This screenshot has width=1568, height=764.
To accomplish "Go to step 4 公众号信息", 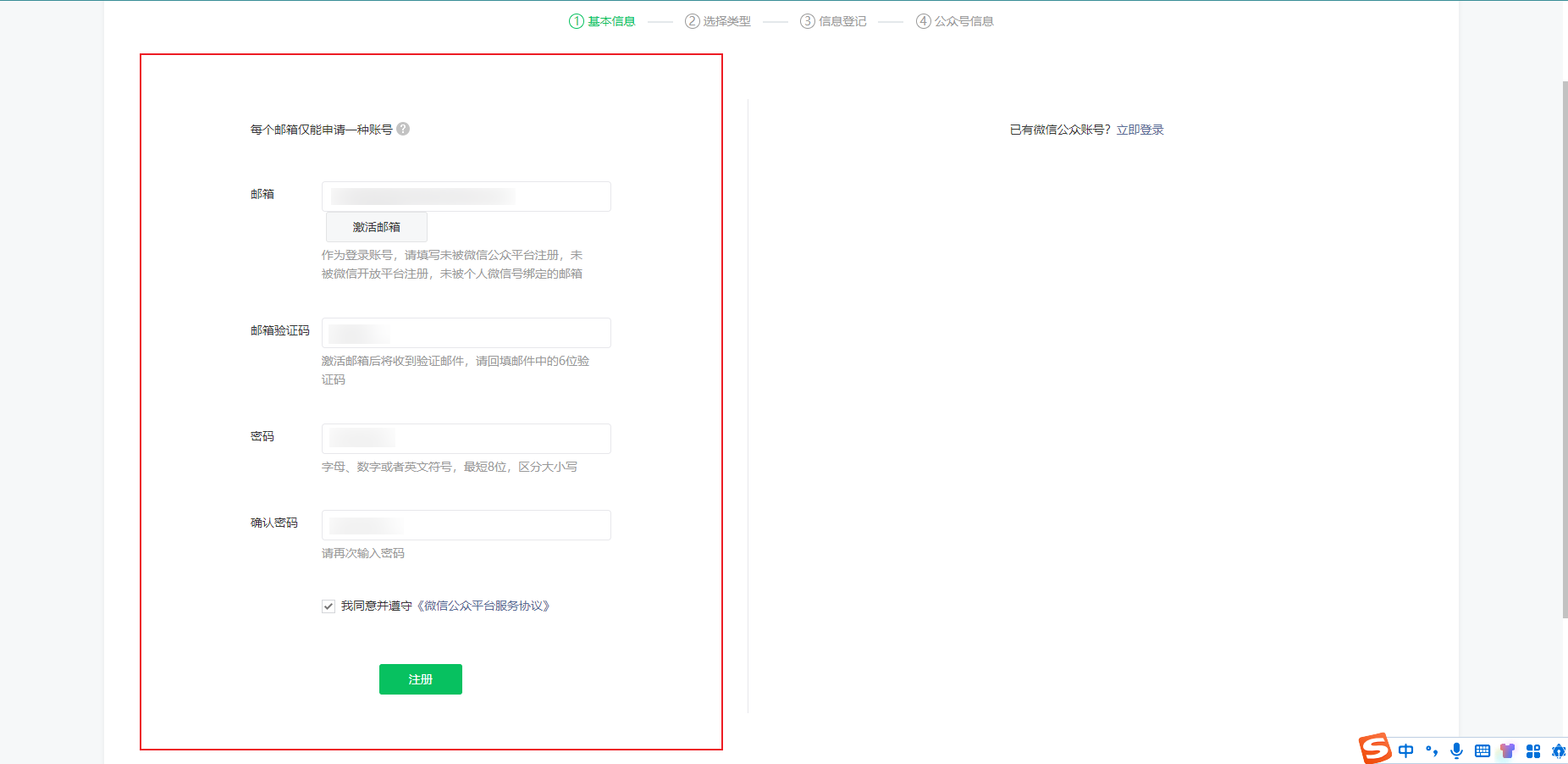I will [x=955, y=21].
